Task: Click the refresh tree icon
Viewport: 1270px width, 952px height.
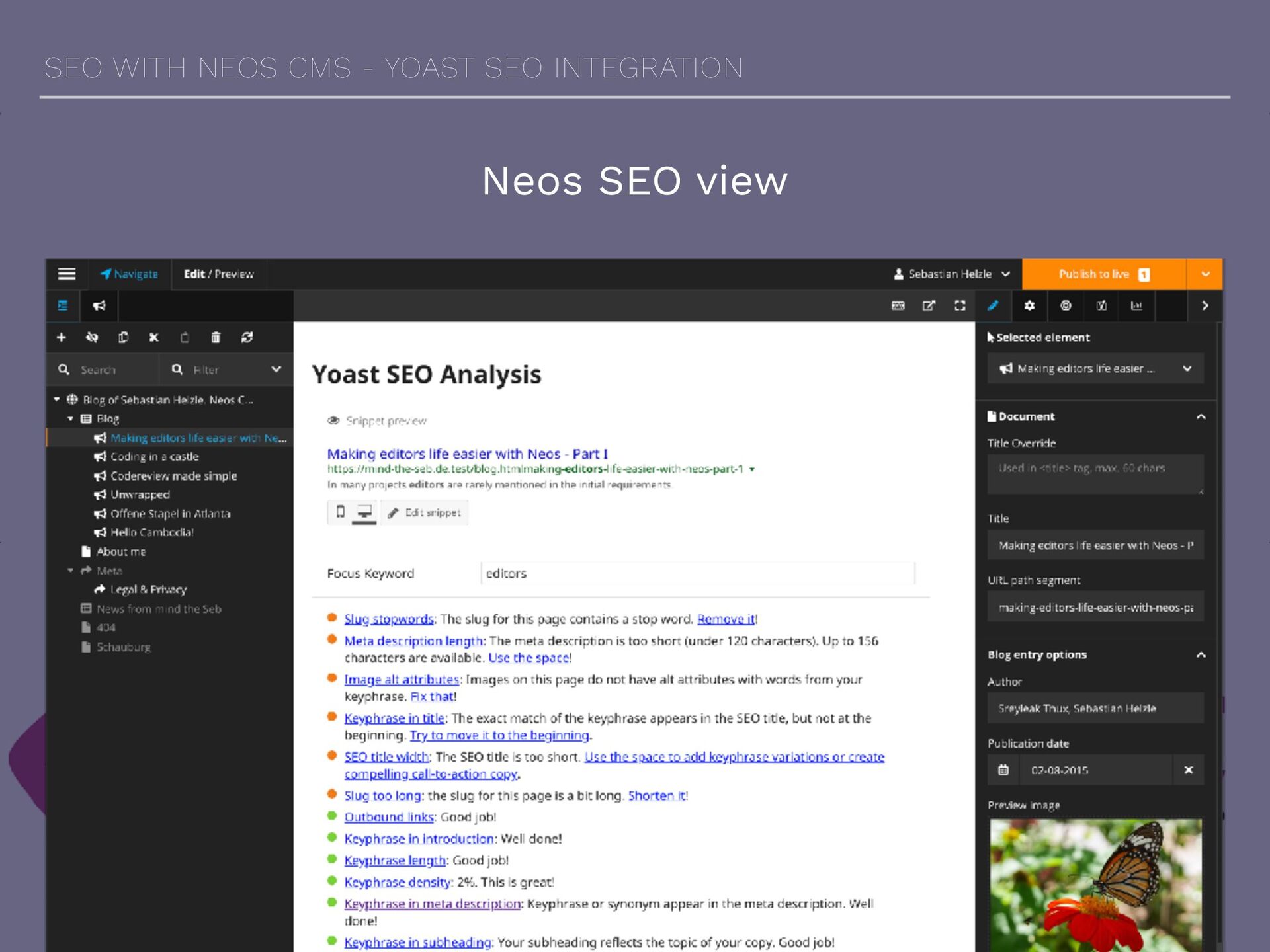Action: (247, 337)
